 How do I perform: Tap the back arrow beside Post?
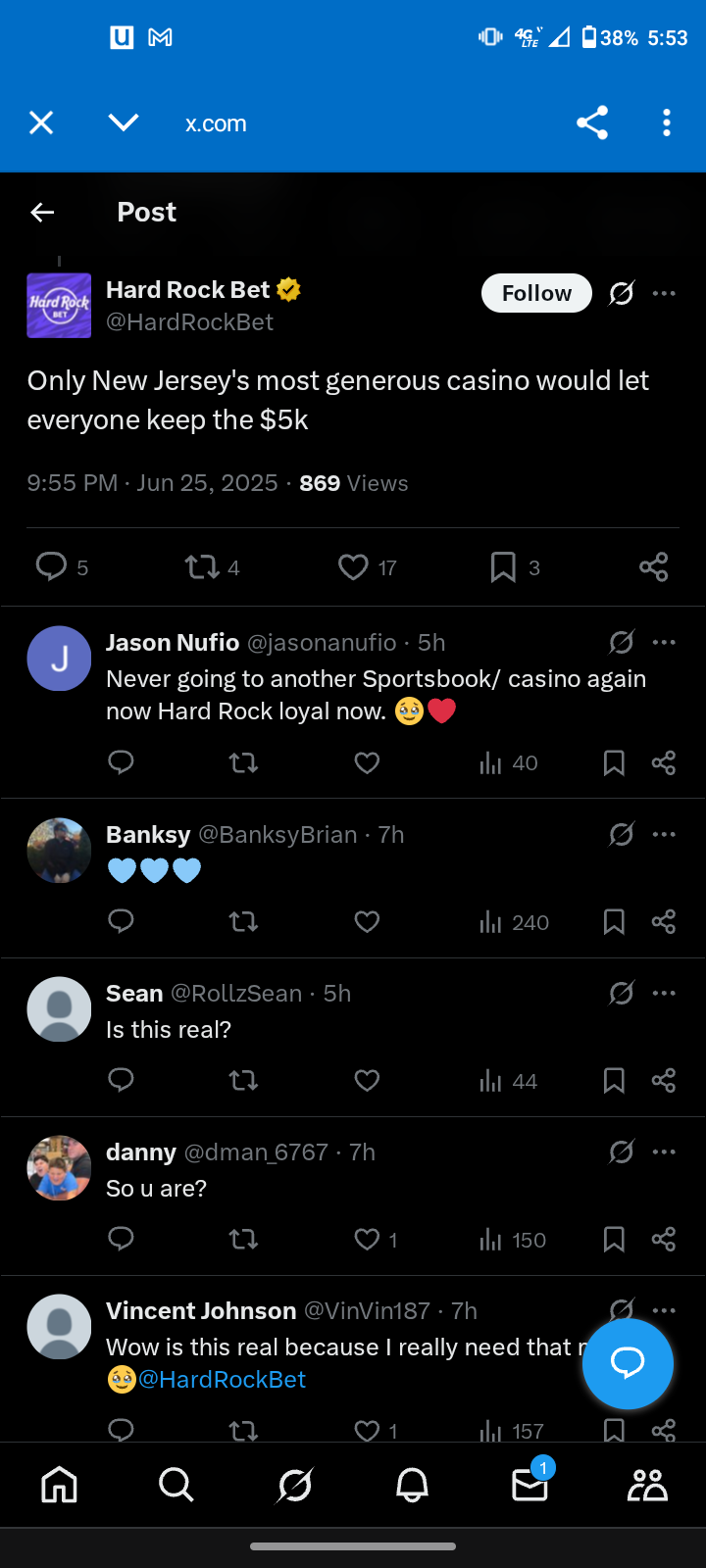pos(42,213)
